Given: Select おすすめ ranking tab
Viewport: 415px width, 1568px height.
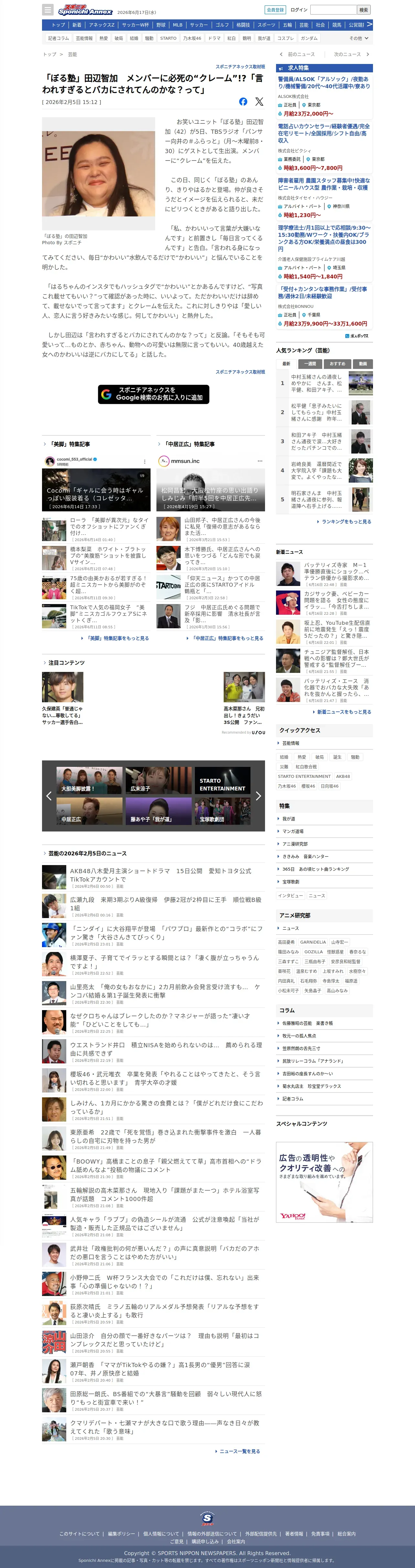Looking at the screenshot, I should tap(337, 363).
